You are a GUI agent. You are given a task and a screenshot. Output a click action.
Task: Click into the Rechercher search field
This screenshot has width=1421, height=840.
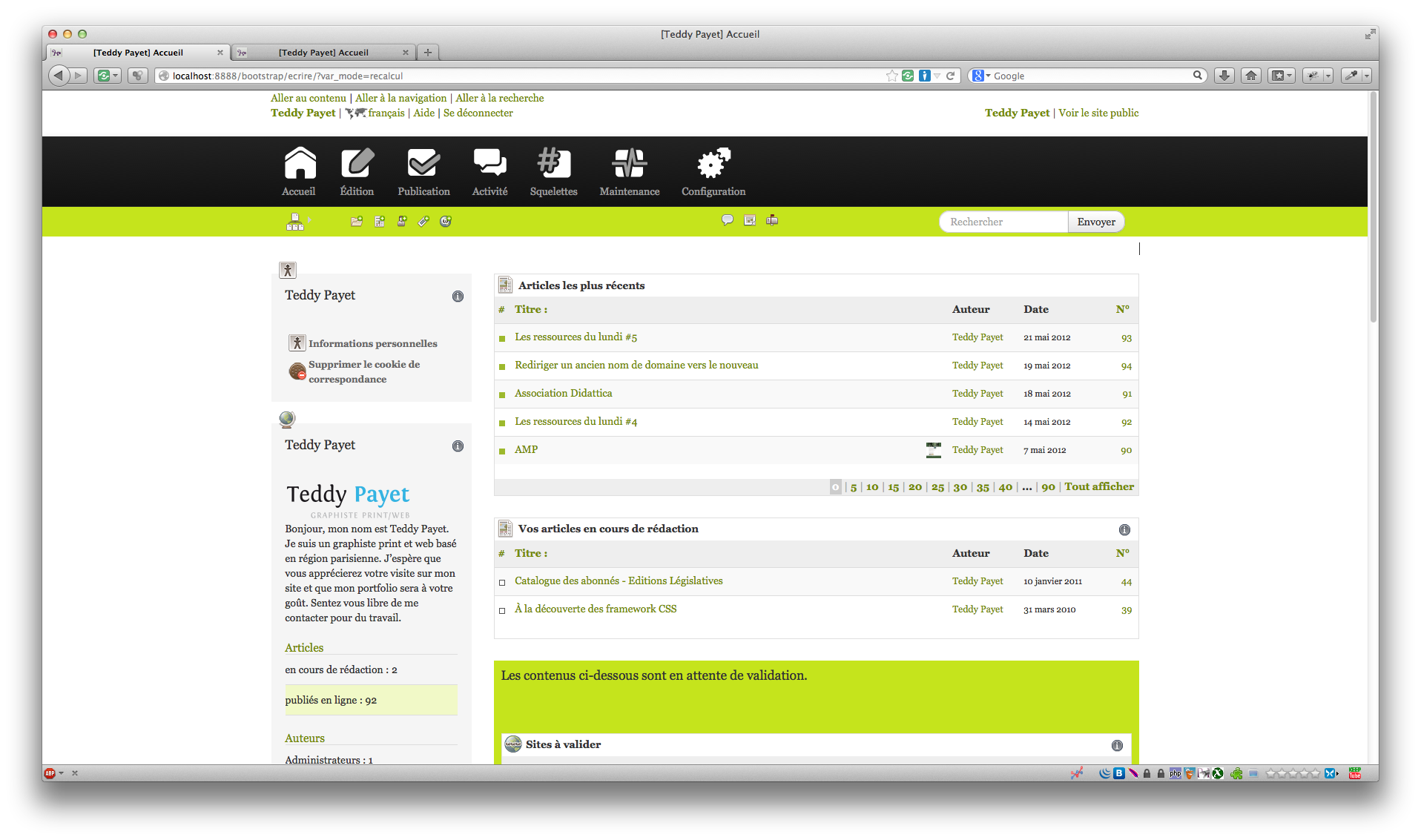[1003, 222]
